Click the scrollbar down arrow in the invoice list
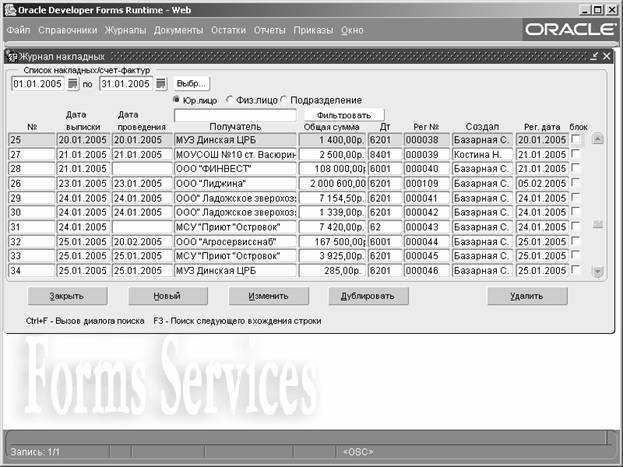The image size is (623, 467). pos(598,271)
